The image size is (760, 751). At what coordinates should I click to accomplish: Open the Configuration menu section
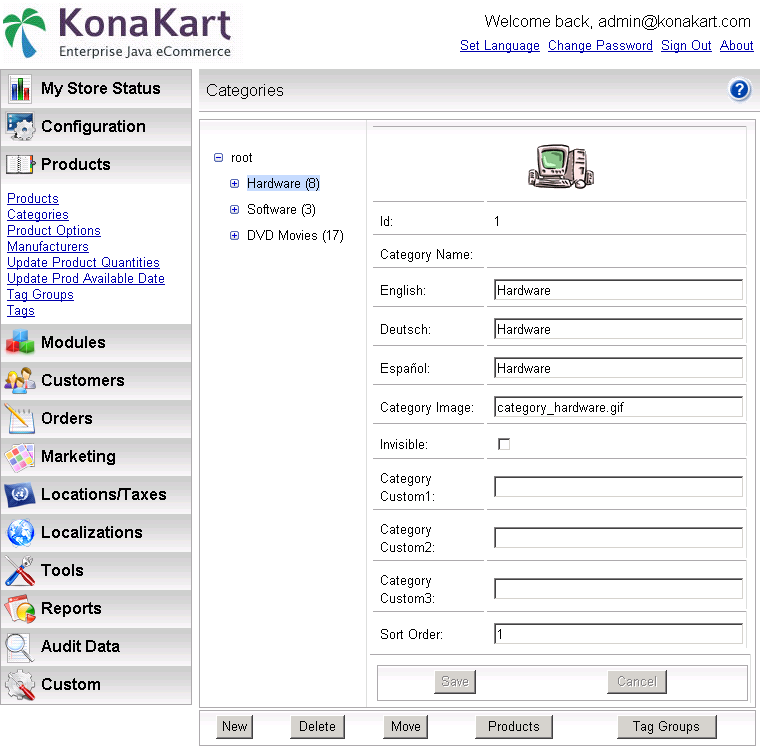click(x=96, y=127)
